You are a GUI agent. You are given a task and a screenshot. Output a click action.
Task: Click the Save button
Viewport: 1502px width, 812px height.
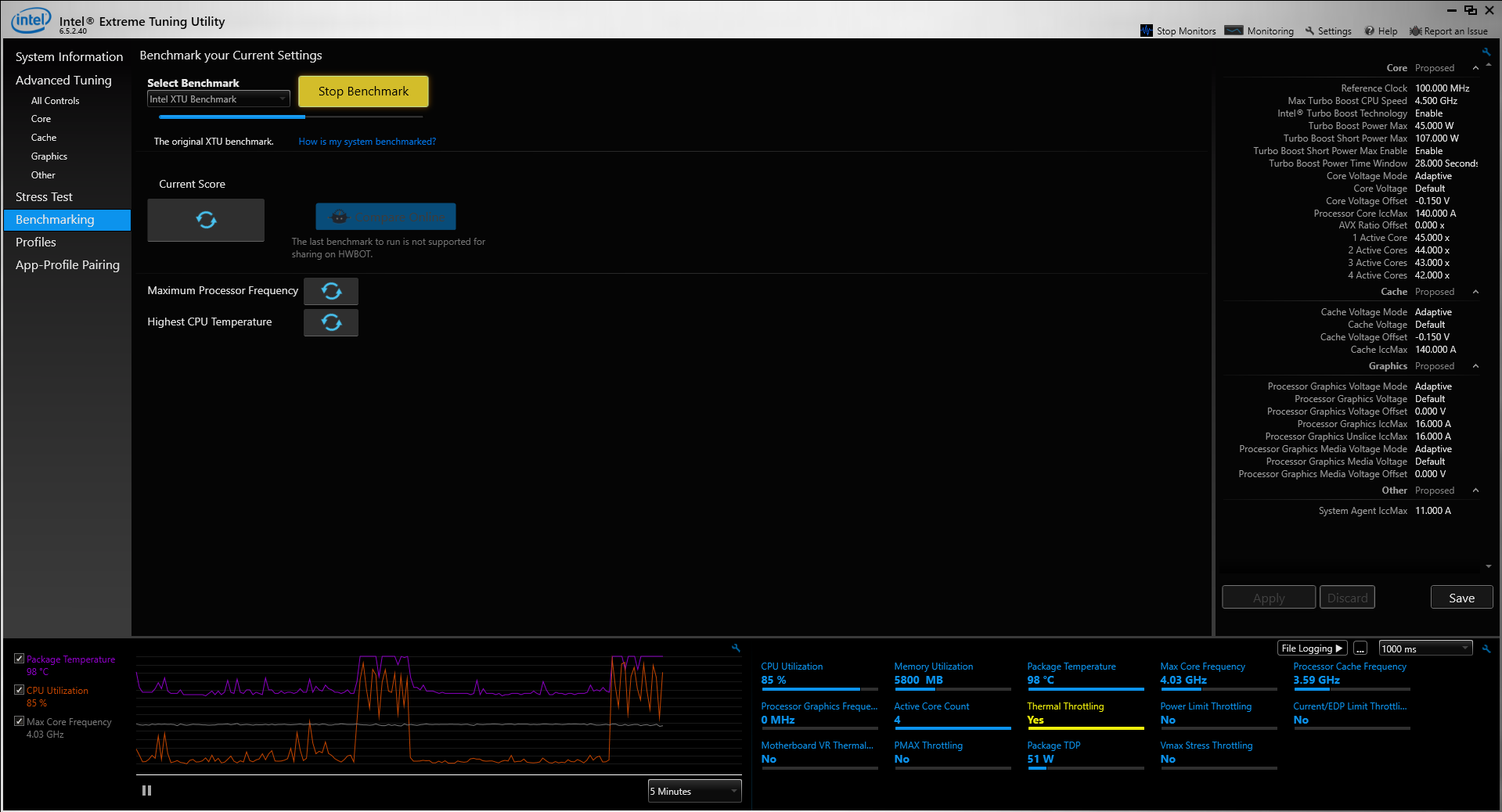[1461, 598]
